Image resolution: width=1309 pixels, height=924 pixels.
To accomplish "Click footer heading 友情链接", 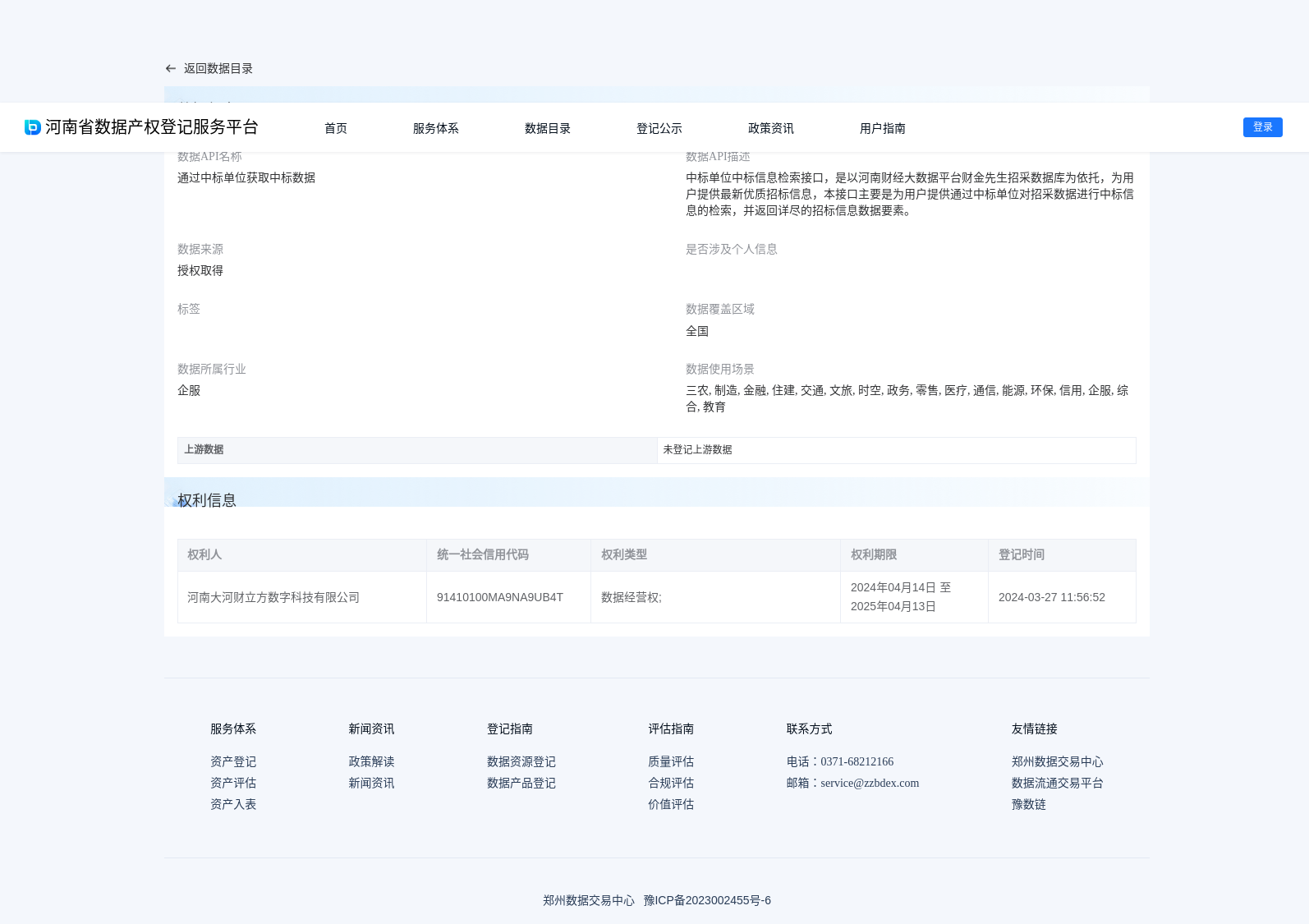I will 1035,729.
